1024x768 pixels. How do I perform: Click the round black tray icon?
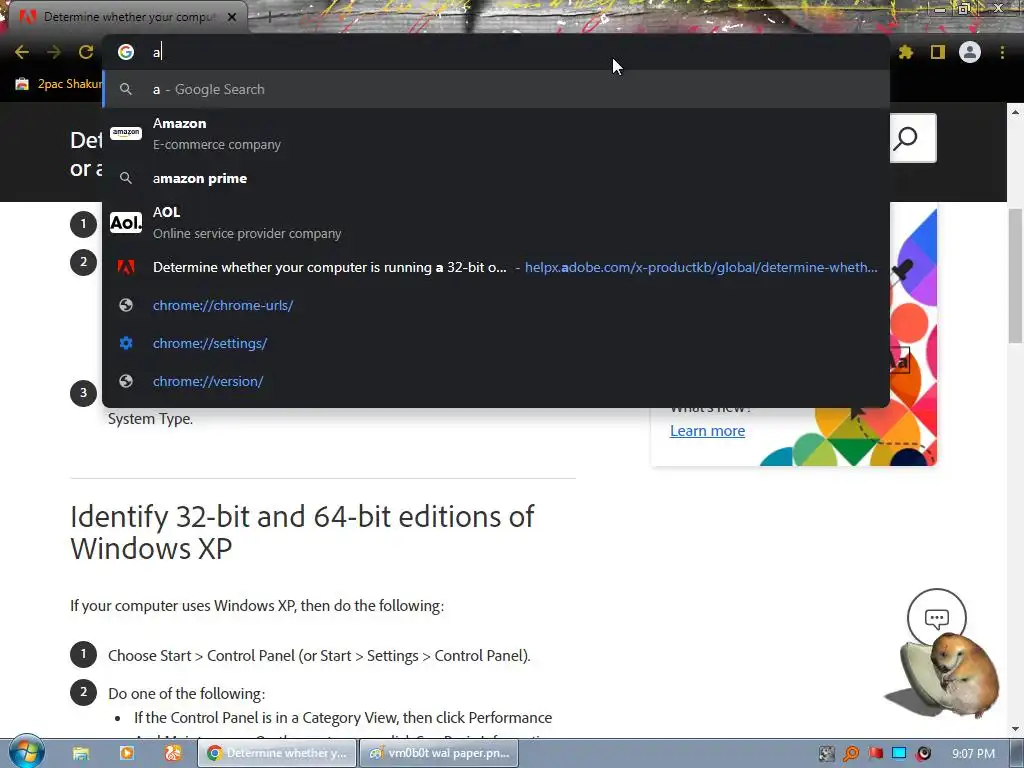point(923,754)
